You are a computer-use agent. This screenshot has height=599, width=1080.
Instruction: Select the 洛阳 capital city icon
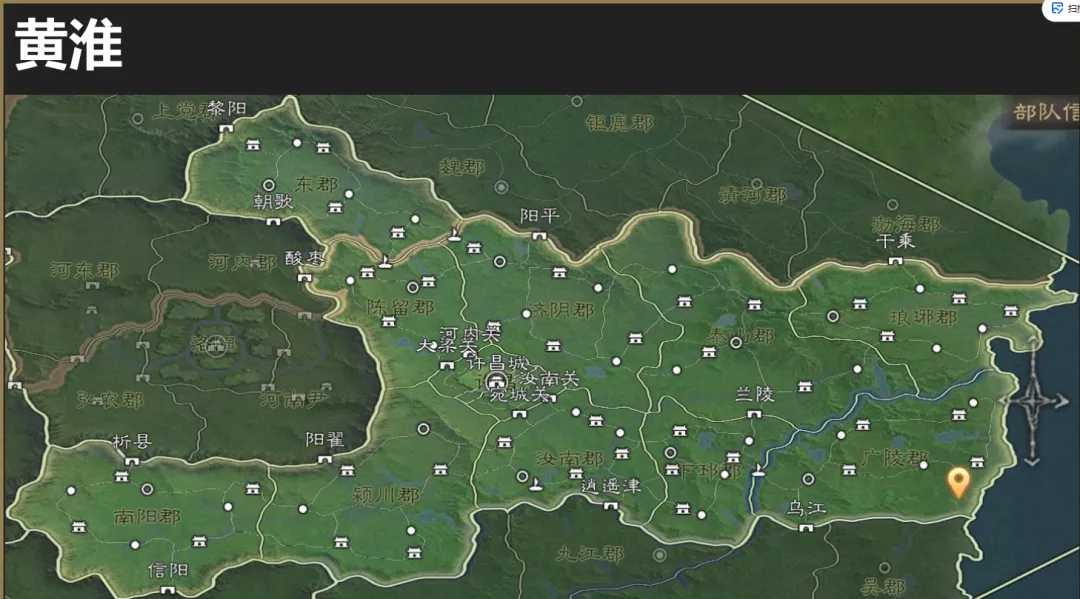pyautogui.click(x=216, y=344)
